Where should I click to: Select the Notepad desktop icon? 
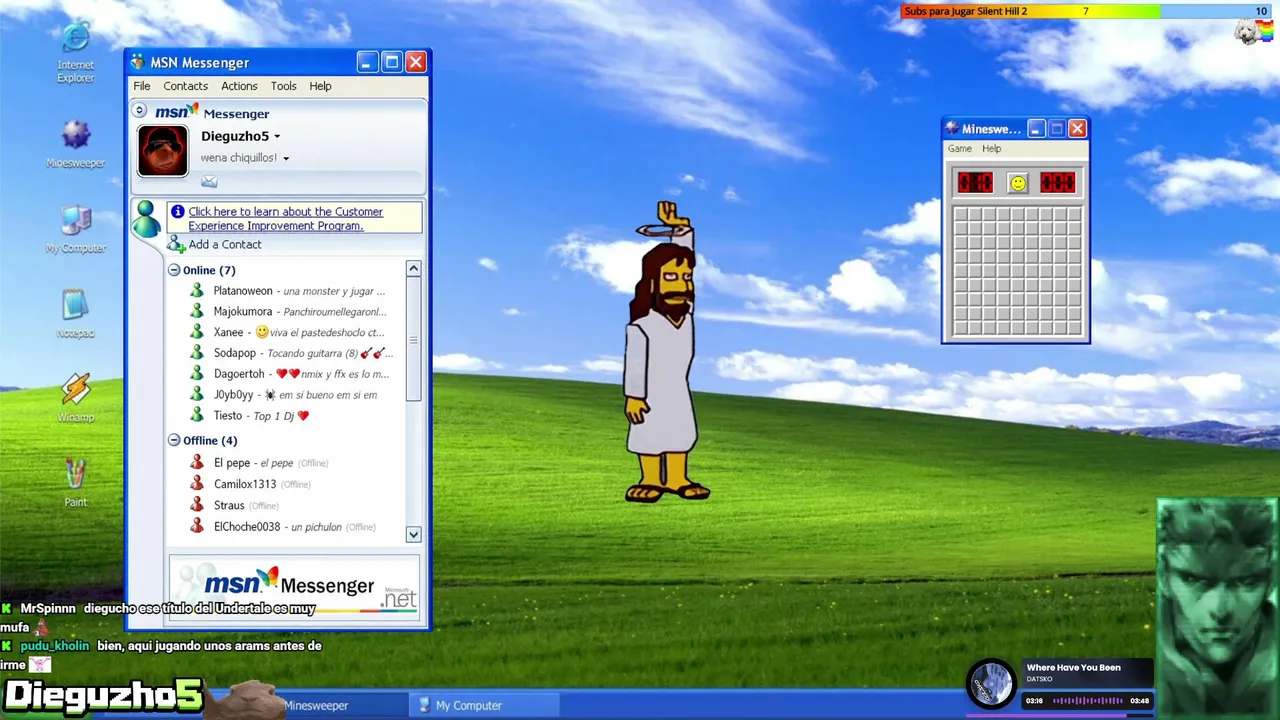[75, 306]
